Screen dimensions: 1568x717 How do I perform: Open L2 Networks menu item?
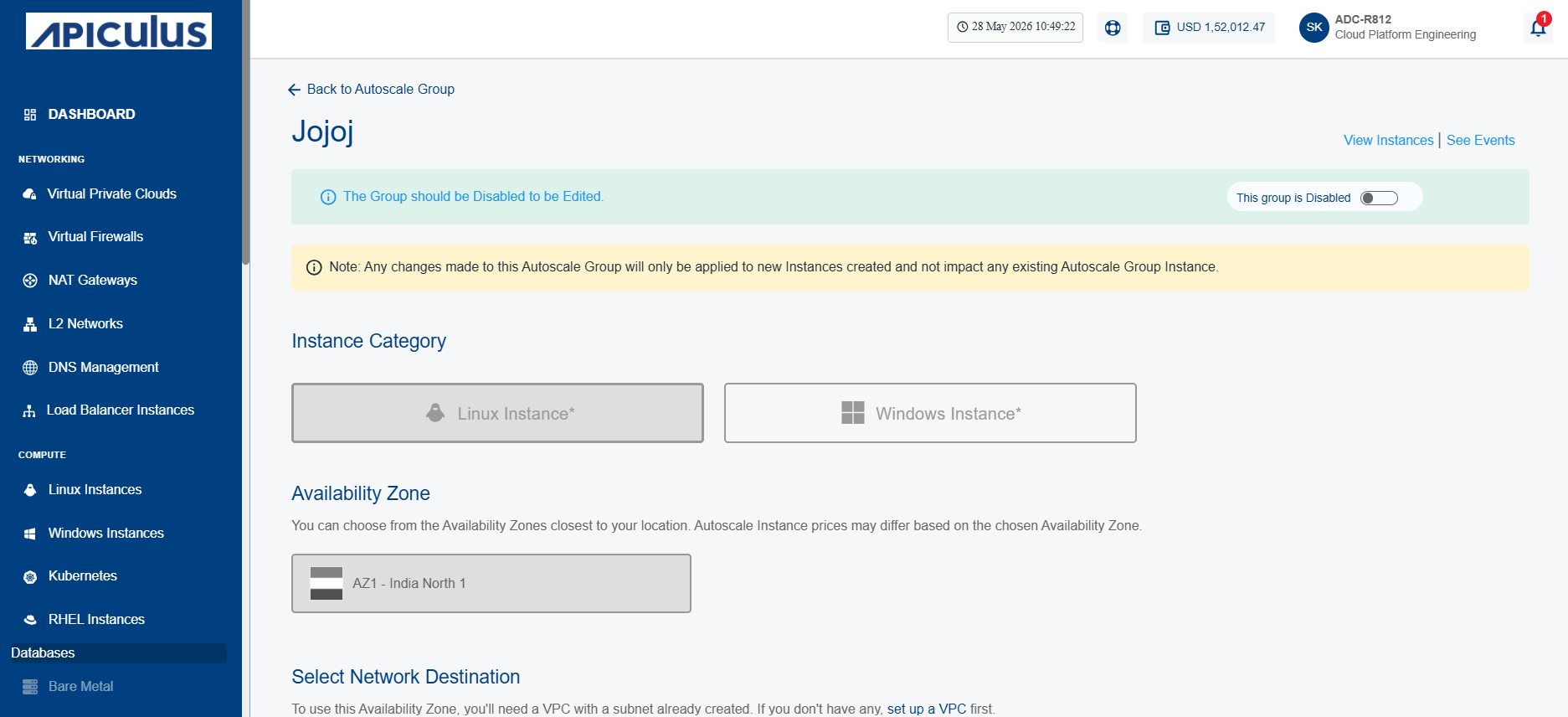(85, 323)
